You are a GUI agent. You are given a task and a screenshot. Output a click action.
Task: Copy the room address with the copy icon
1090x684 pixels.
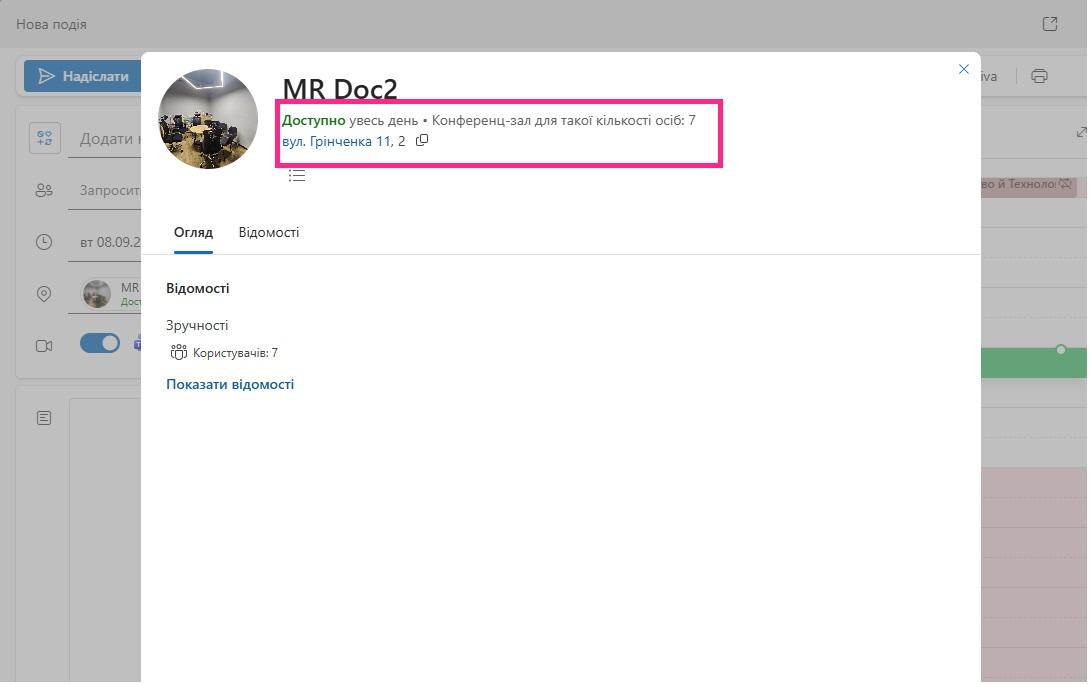[422, 140]
